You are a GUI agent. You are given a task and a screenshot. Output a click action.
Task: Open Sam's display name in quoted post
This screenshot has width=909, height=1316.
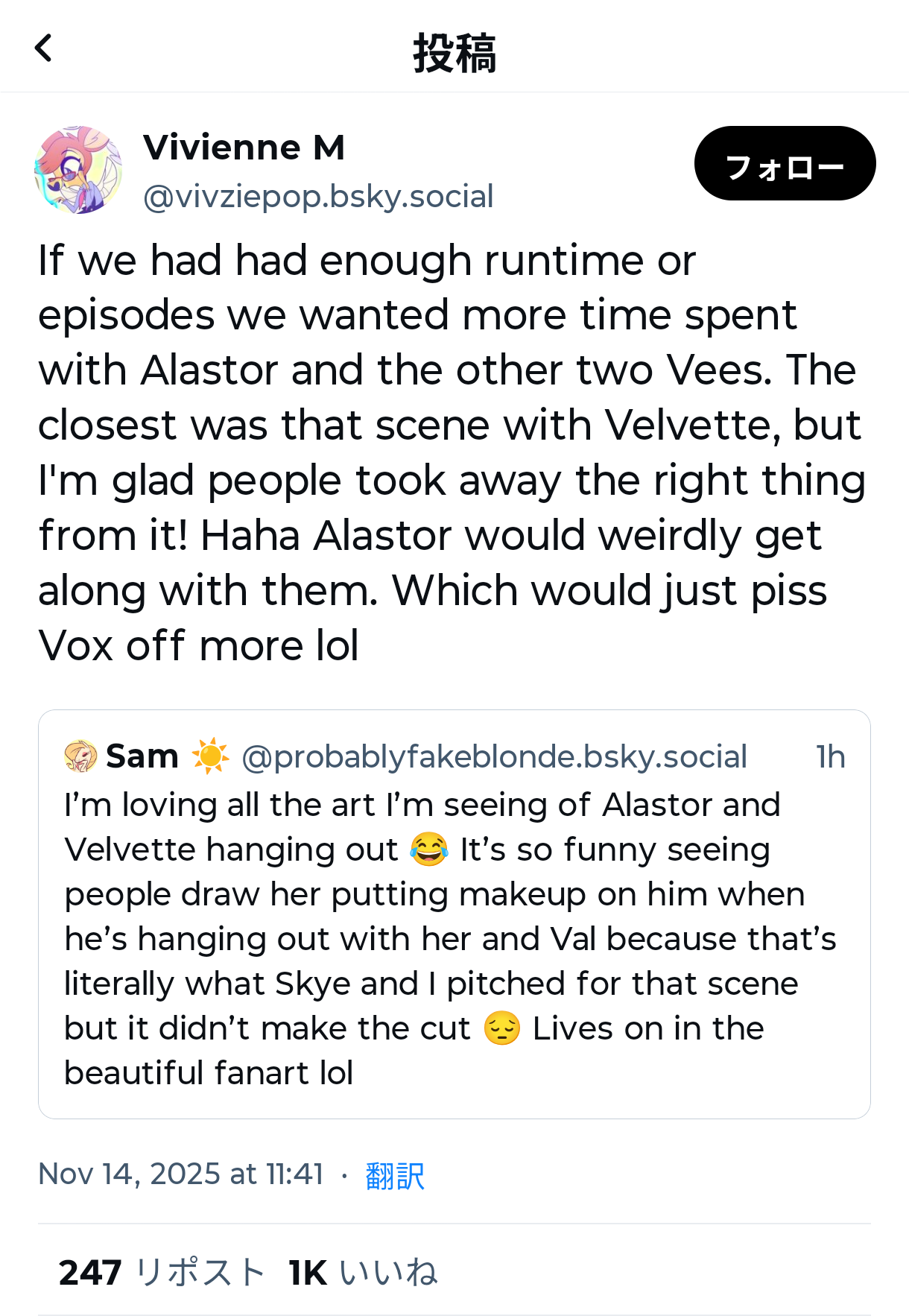(142, 756)
